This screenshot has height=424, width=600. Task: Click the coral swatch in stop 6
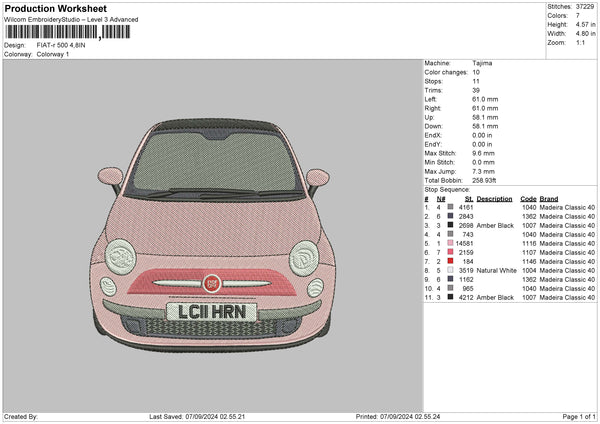(451, 252)
